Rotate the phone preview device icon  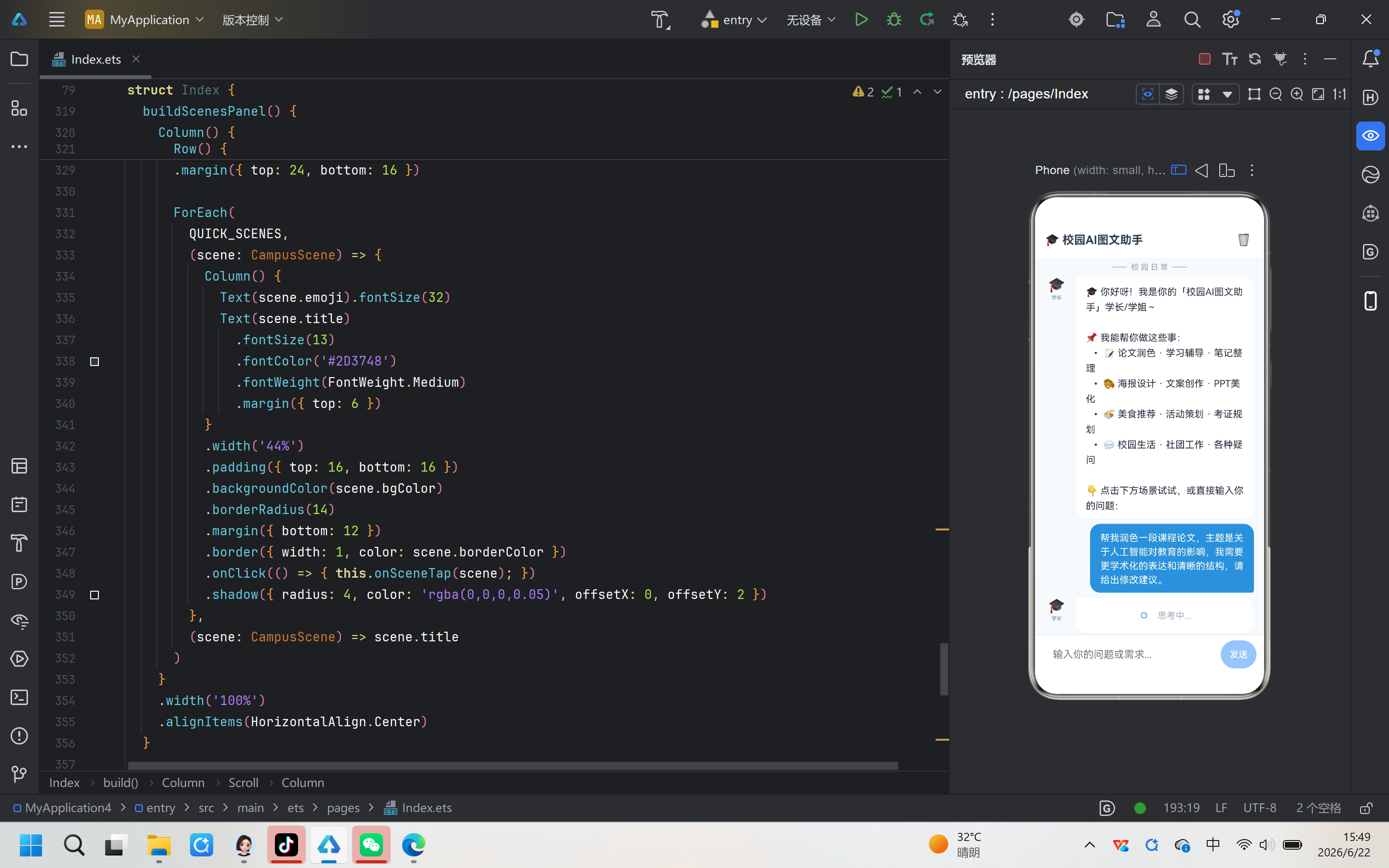click(1226, 171)
